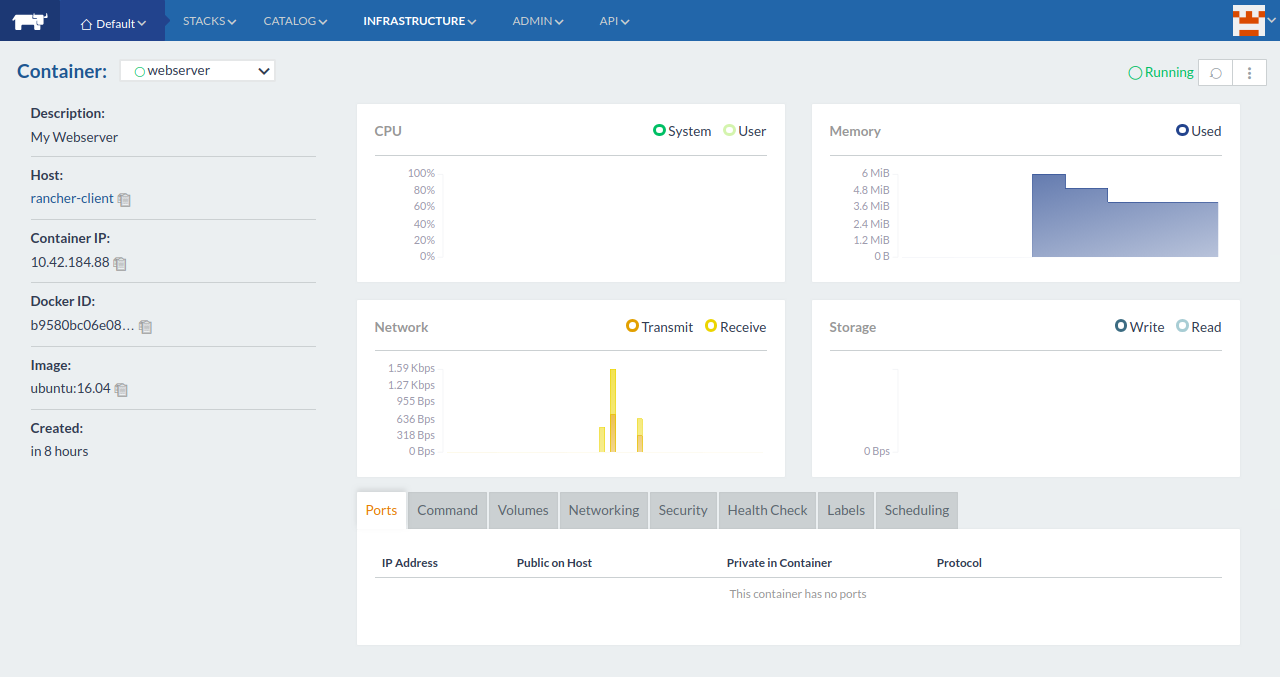
Task: Toggle the System CPU legend
Action: click(x=682, y=131)
